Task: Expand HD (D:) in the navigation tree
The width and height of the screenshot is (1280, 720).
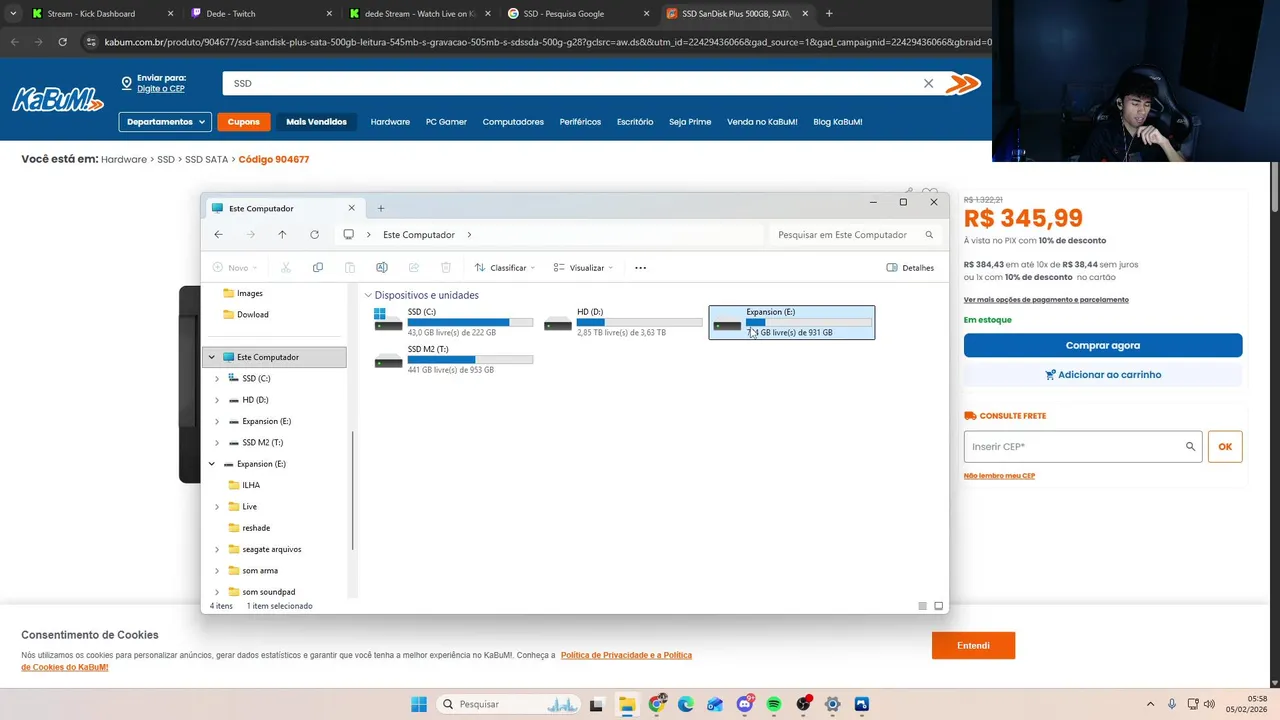Action: pos(217,400)
